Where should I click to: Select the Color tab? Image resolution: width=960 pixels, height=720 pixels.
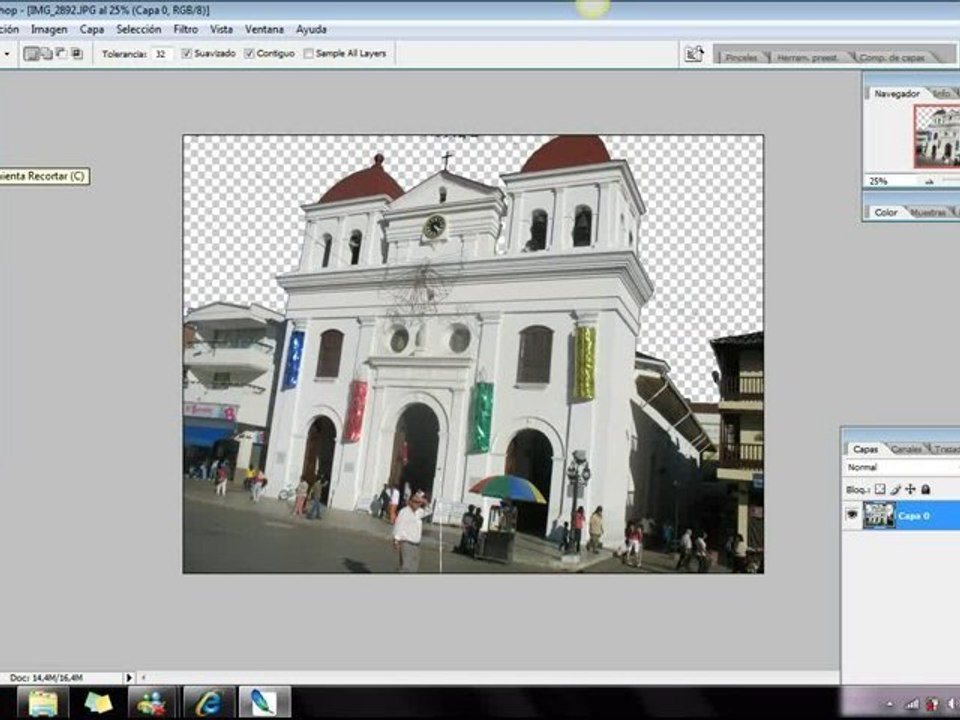[885, 212]
